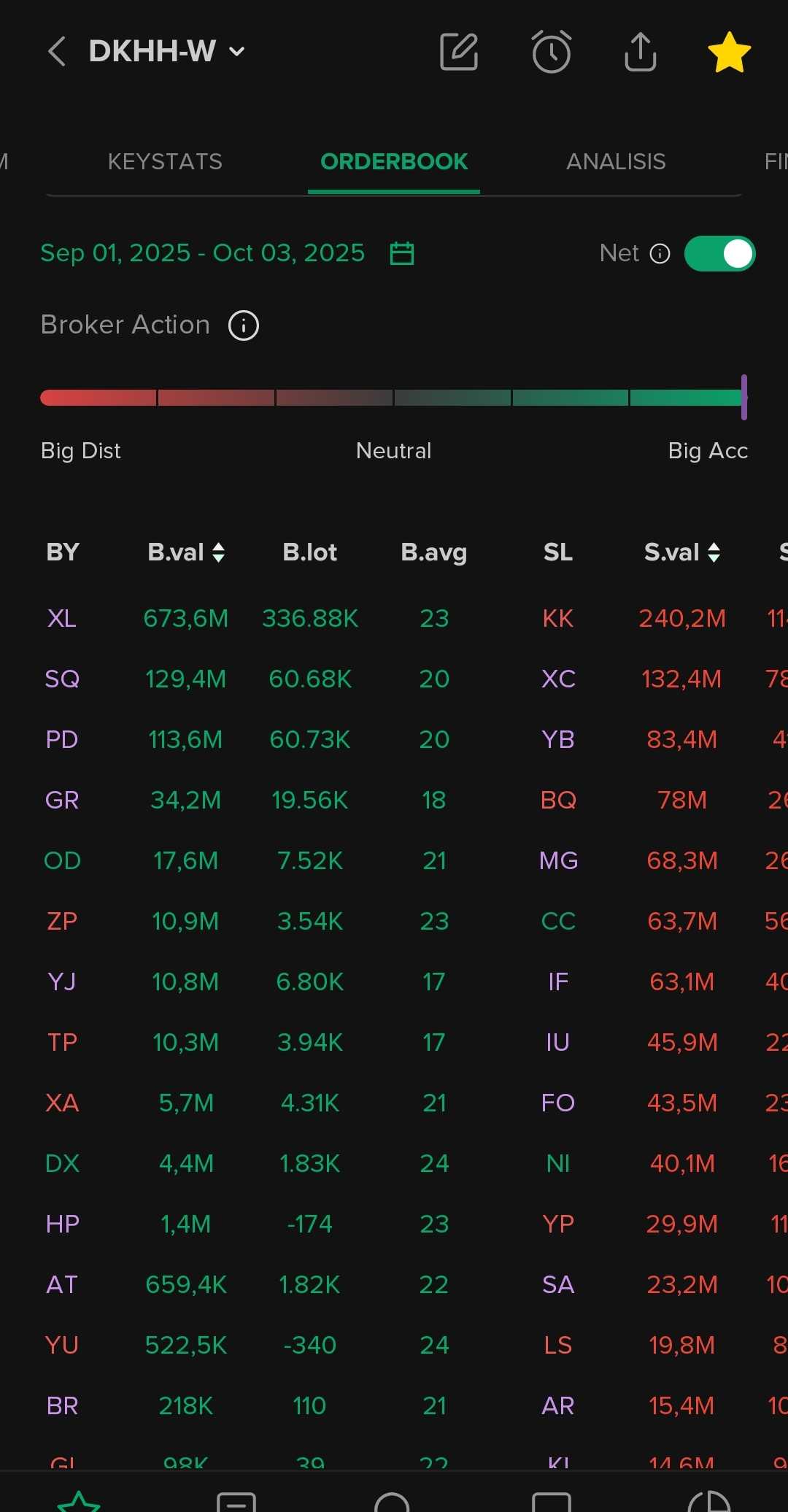Open the edit note icon

click(459, 52)
